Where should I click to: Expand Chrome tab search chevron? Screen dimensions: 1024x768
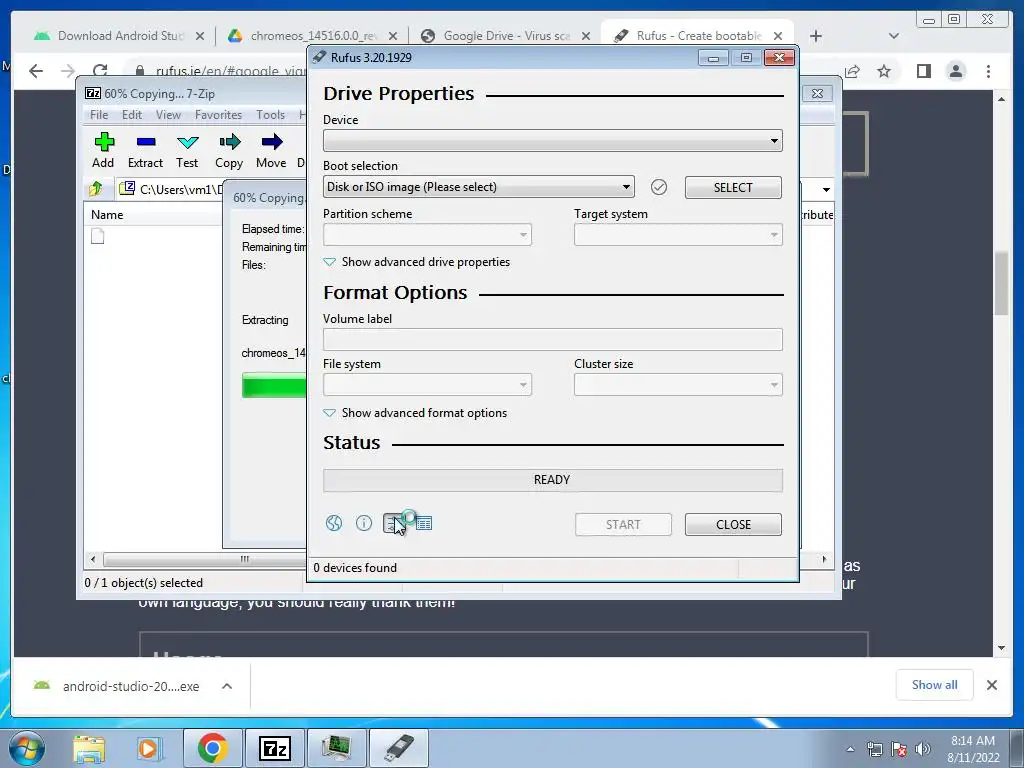[x=894, y=36]
